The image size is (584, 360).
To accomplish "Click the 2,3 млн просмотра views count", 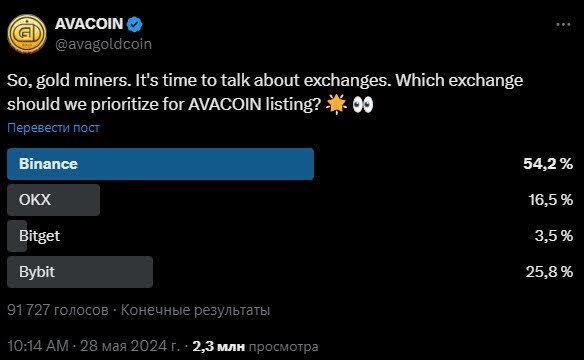I will click(256, 346).
